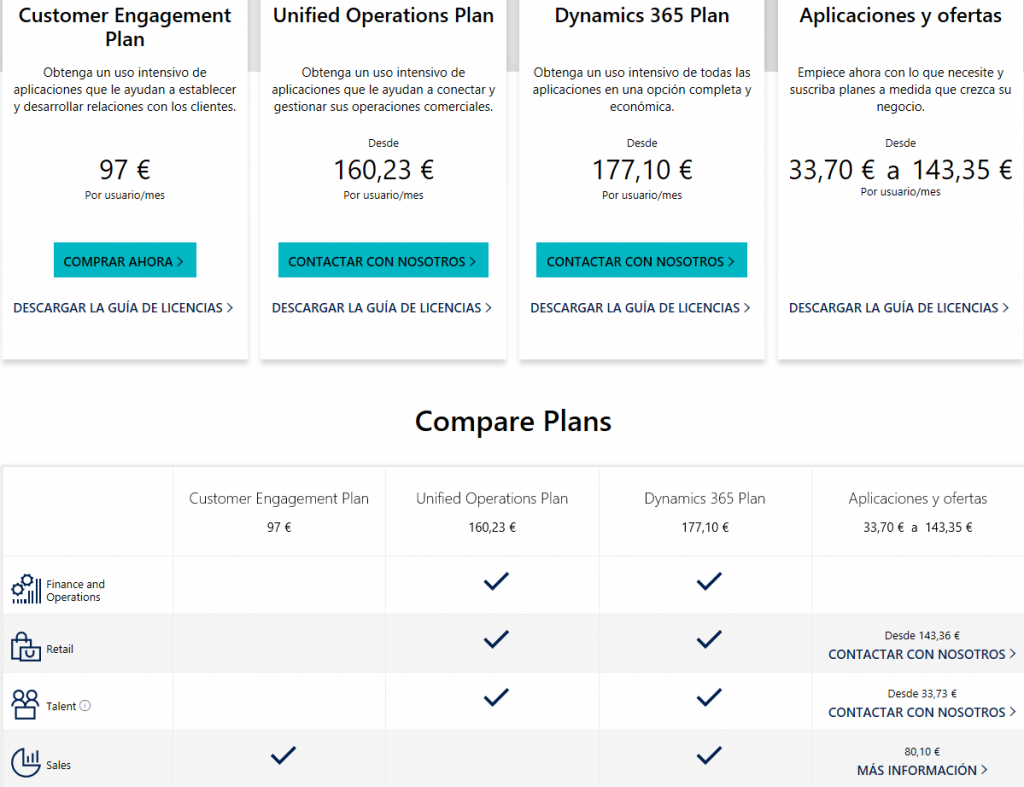
Task: Click 160,23 € under Unified Operations table header
Action: (492, 527)
